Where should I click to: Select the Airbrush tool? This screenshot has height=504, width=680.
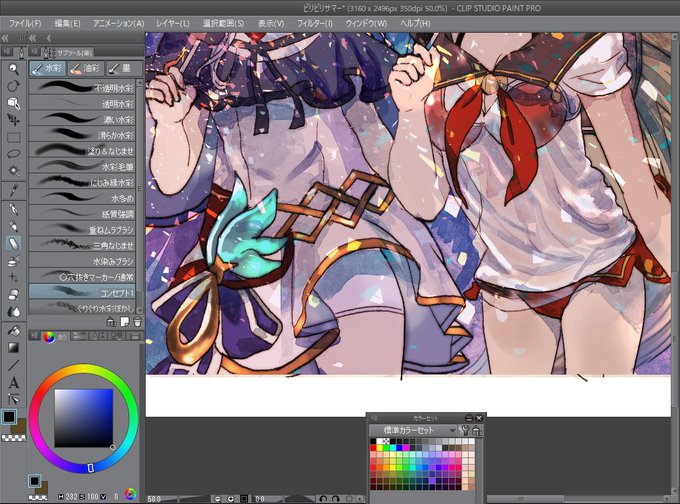[x=14, y=260]
